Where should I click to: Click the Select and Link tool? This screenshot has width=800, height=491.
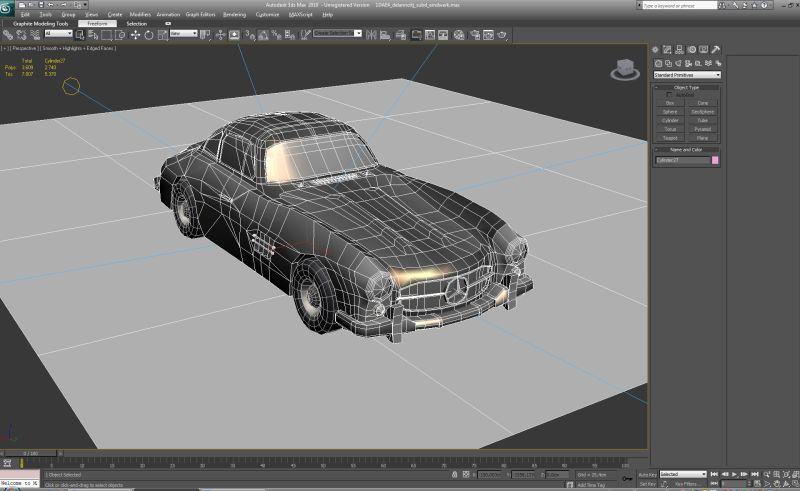pos(8,35)
